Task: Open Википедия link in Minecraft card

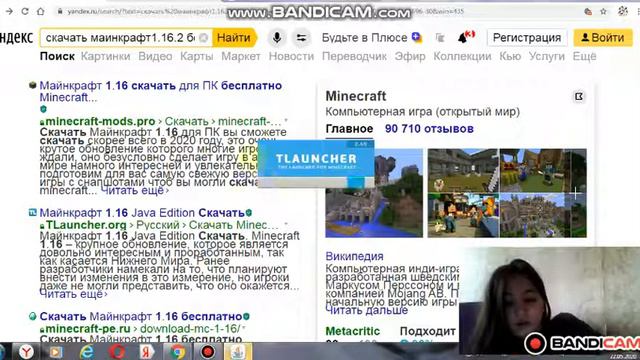Action: (354, 256)
